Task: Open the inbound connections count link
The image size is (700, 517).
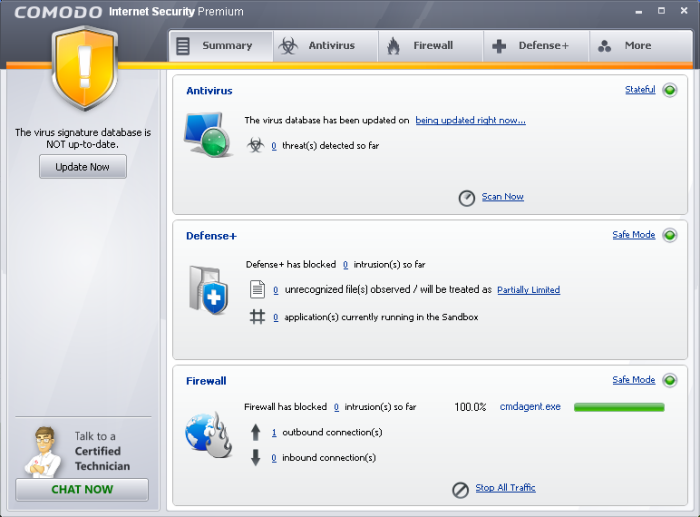Action: (x=274, y=458)
